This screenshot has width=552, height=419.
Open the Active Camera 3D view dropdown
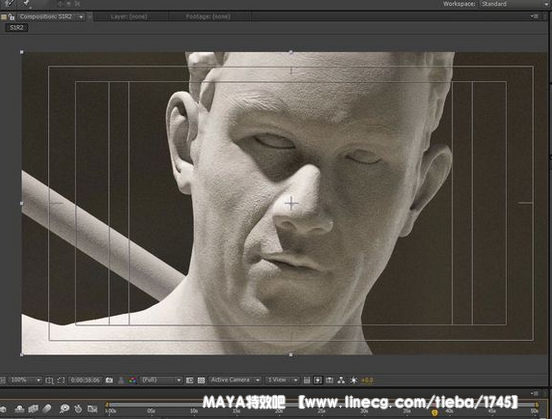pyautogui.click(x=235, y=380)
